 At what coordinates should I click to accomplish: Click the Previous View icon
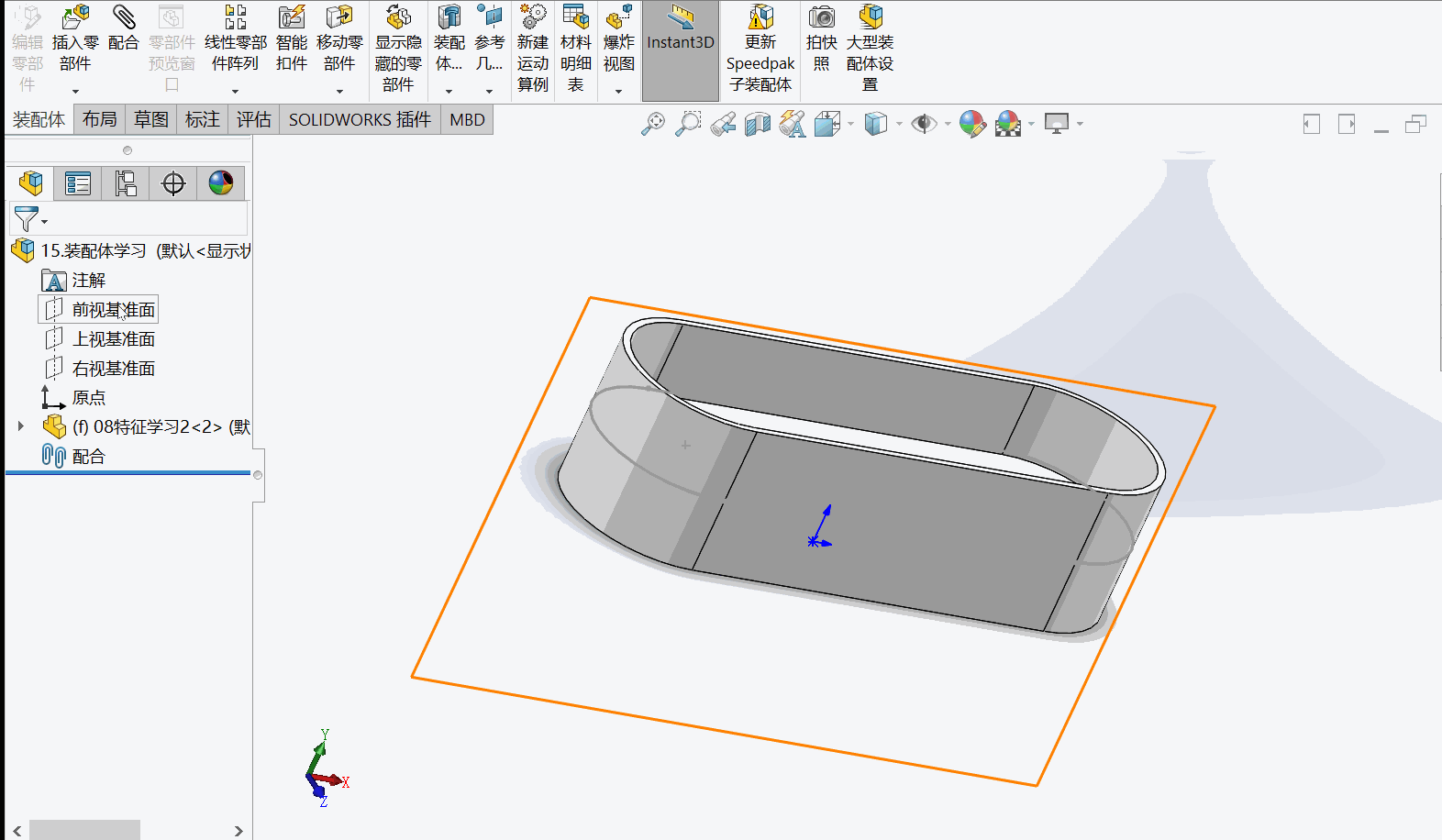tap(723, 124)
